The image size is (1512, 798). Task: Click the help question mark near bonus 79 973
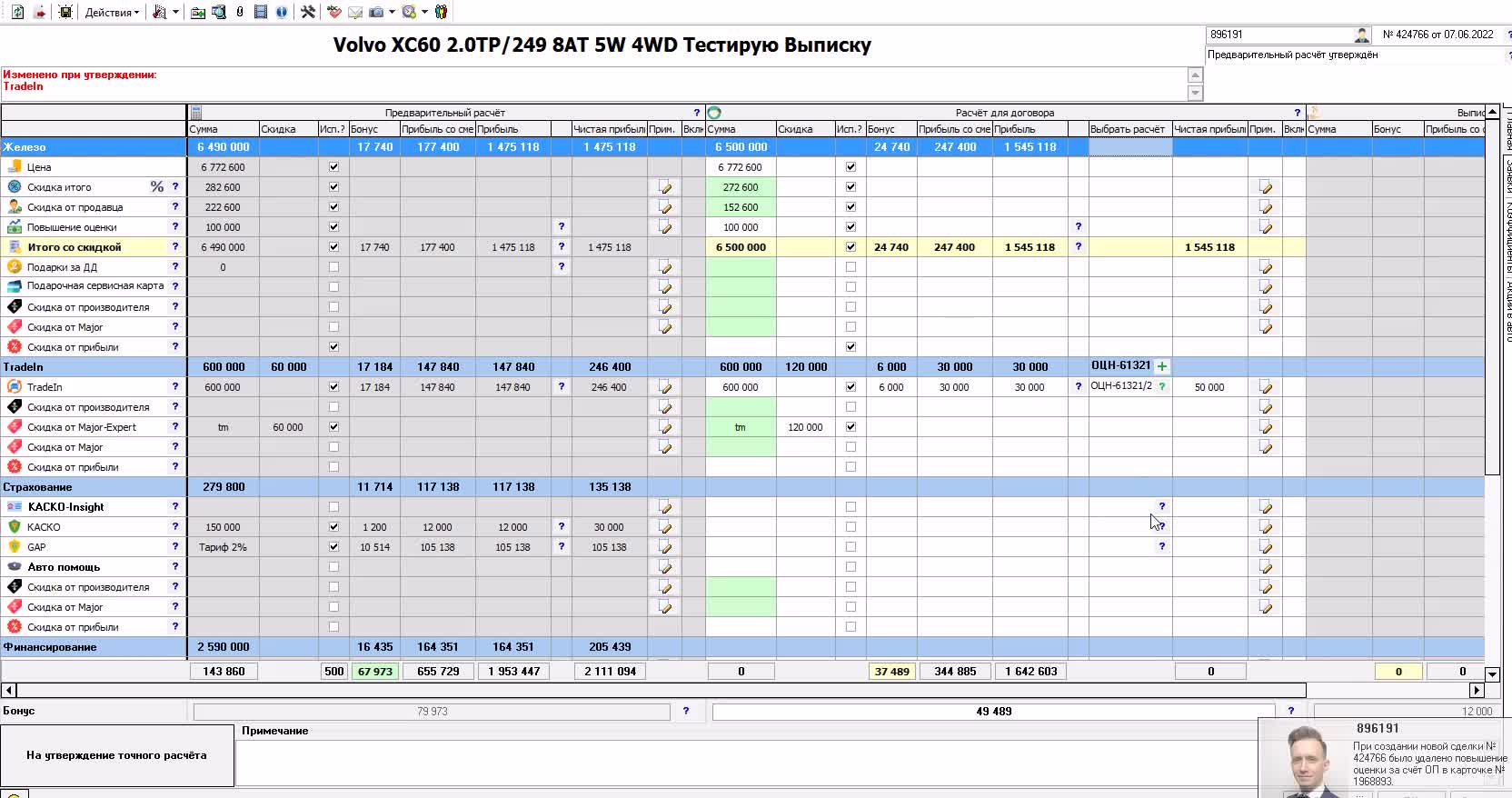686,711
